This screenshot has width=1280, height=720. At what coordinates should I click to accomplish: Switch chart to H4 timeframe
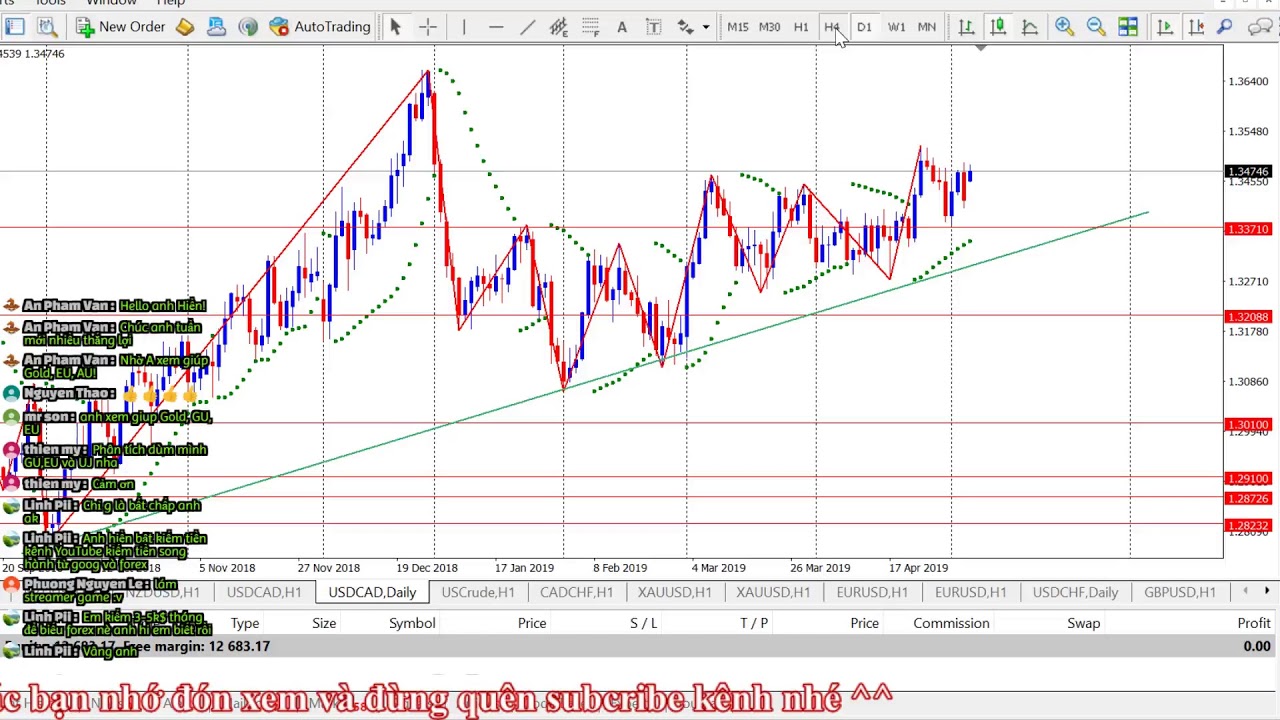click(x=832, y=27)
